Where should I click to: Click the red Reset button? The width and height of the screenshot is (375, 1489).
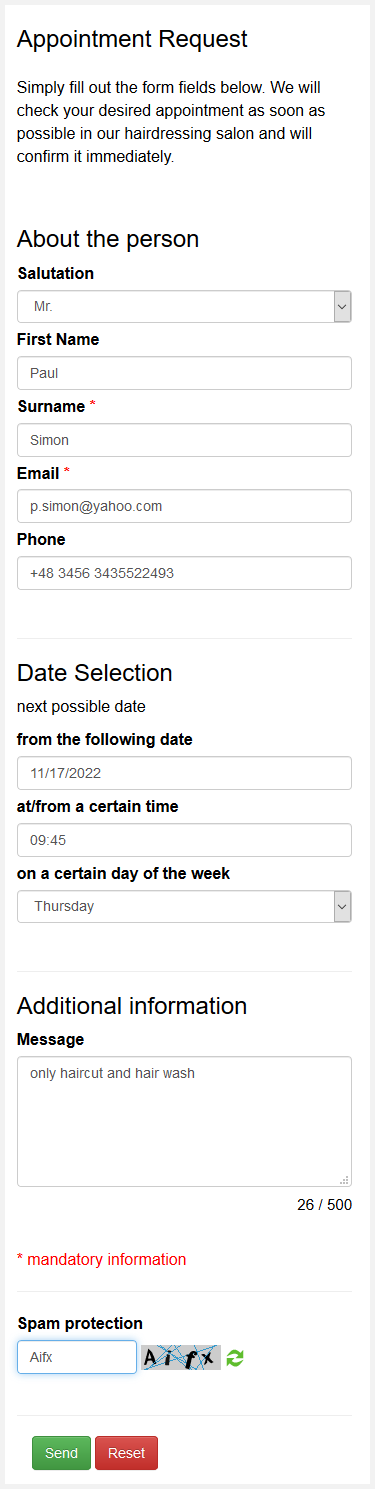tap(126, 1453)
